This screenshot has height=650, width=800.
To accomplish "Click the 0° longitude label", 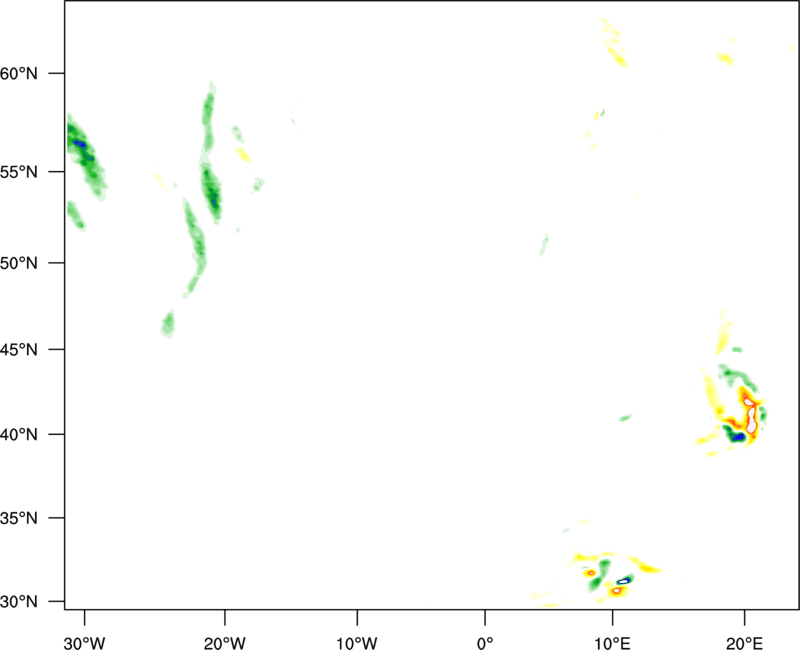I will [485, 643].
